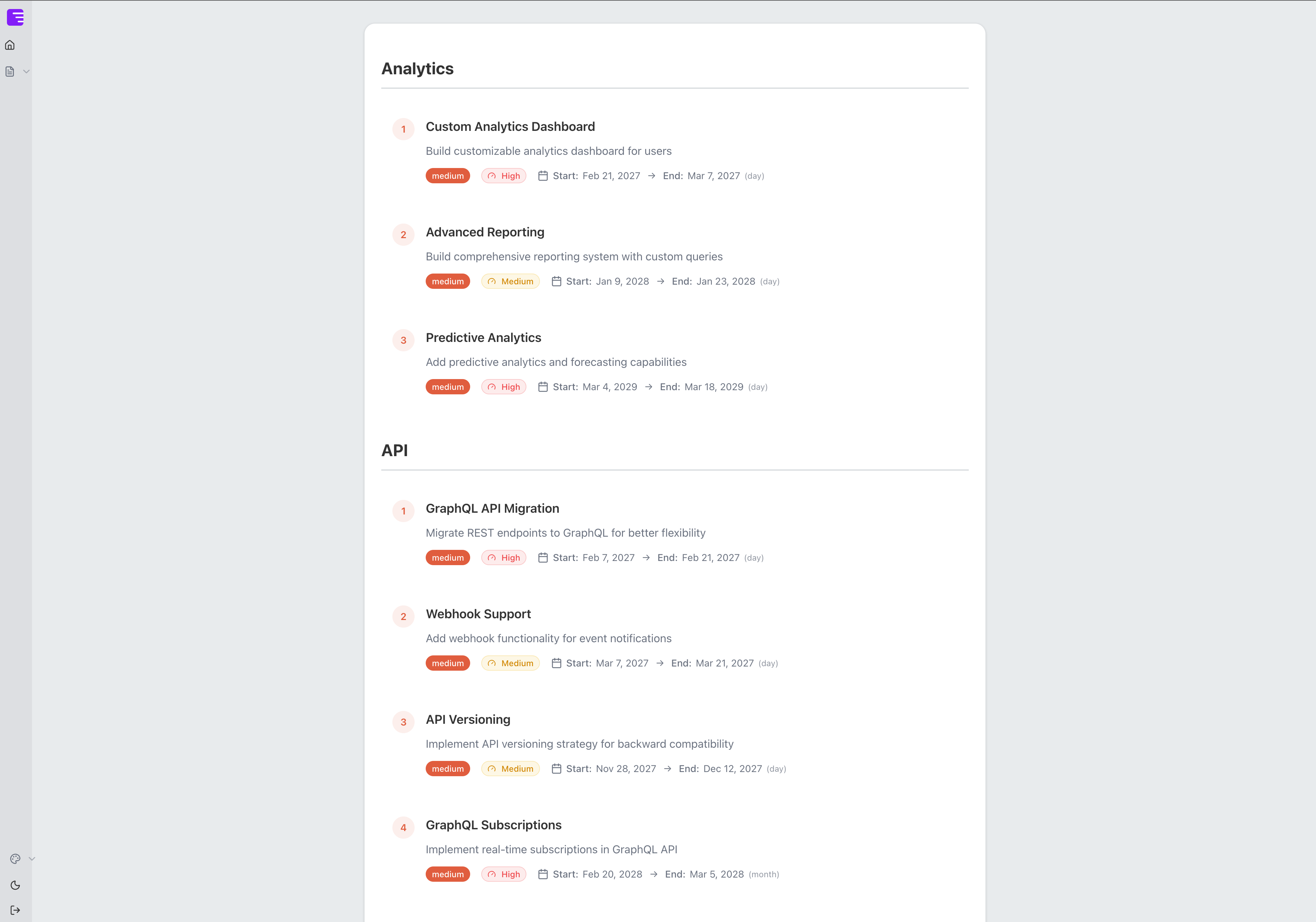Image resolution: width=1316 pixels, height=922 pixels.
Task: Click the High badge on GraphQL Subscriptions
Action: (503, 874)
